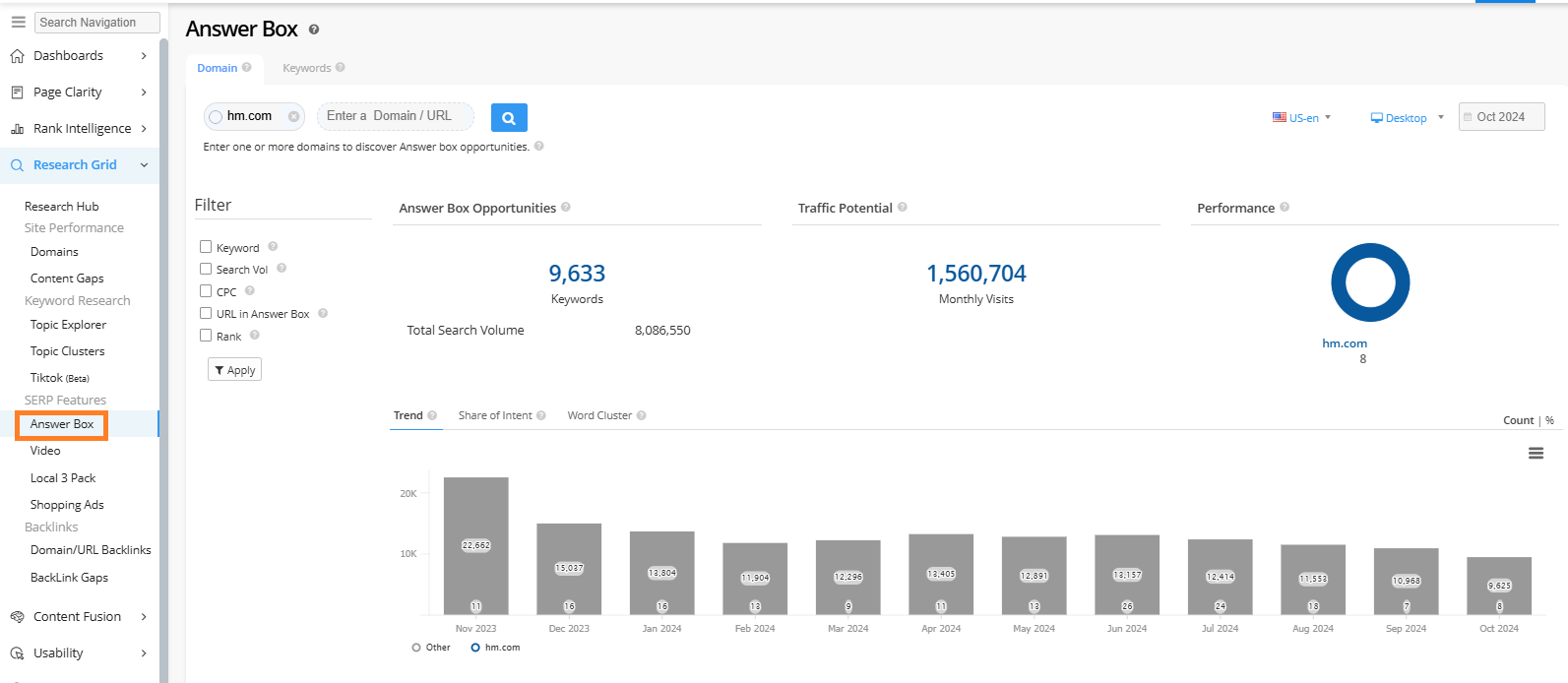
Task: Tick the URL in Answer Box checkbox
Action: pyautogui.click(x=206, y=313)
